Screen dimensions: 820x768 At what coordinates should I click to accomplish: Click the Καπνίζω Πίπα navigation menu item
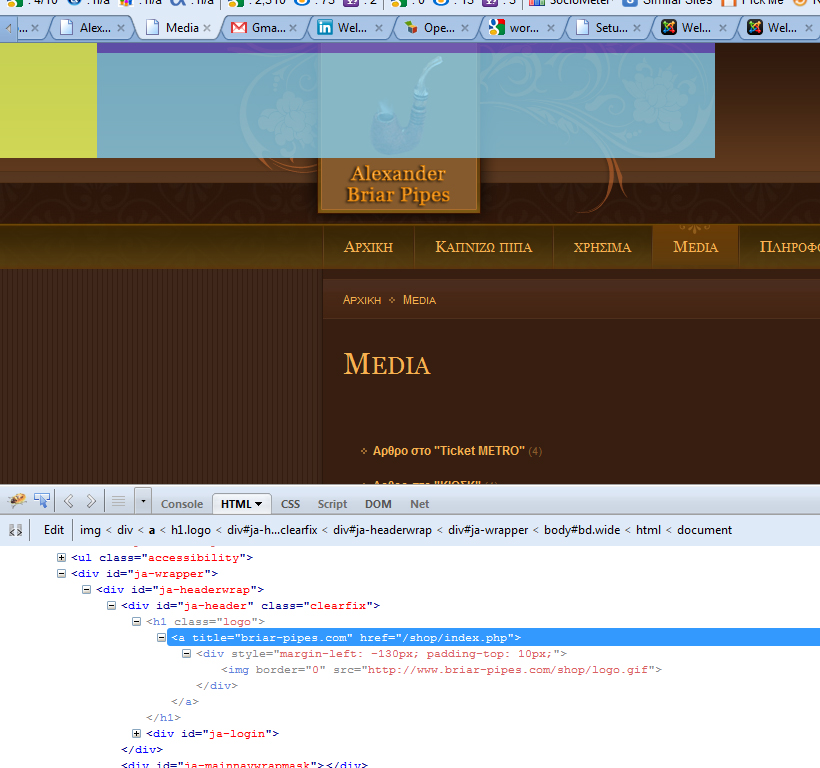(483, 247)
